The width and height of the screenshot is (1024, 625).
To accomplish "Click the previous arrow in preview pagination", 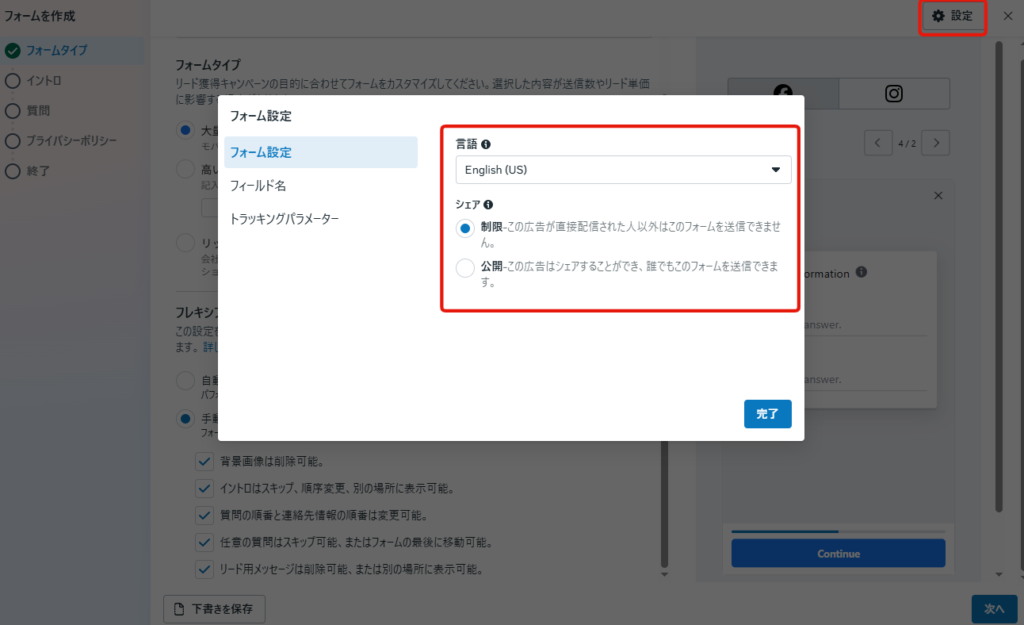I will pos(877,142).
